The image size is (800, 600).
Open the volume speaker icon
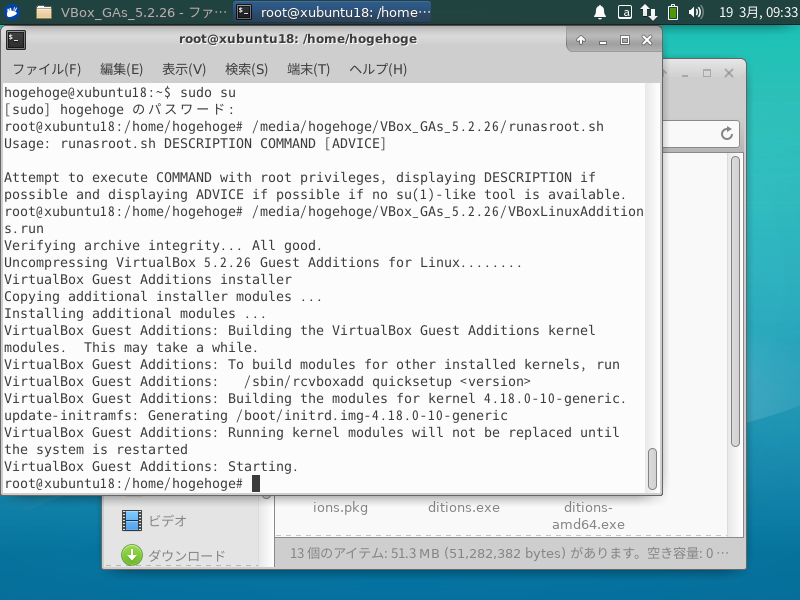(x=695, y=12)
